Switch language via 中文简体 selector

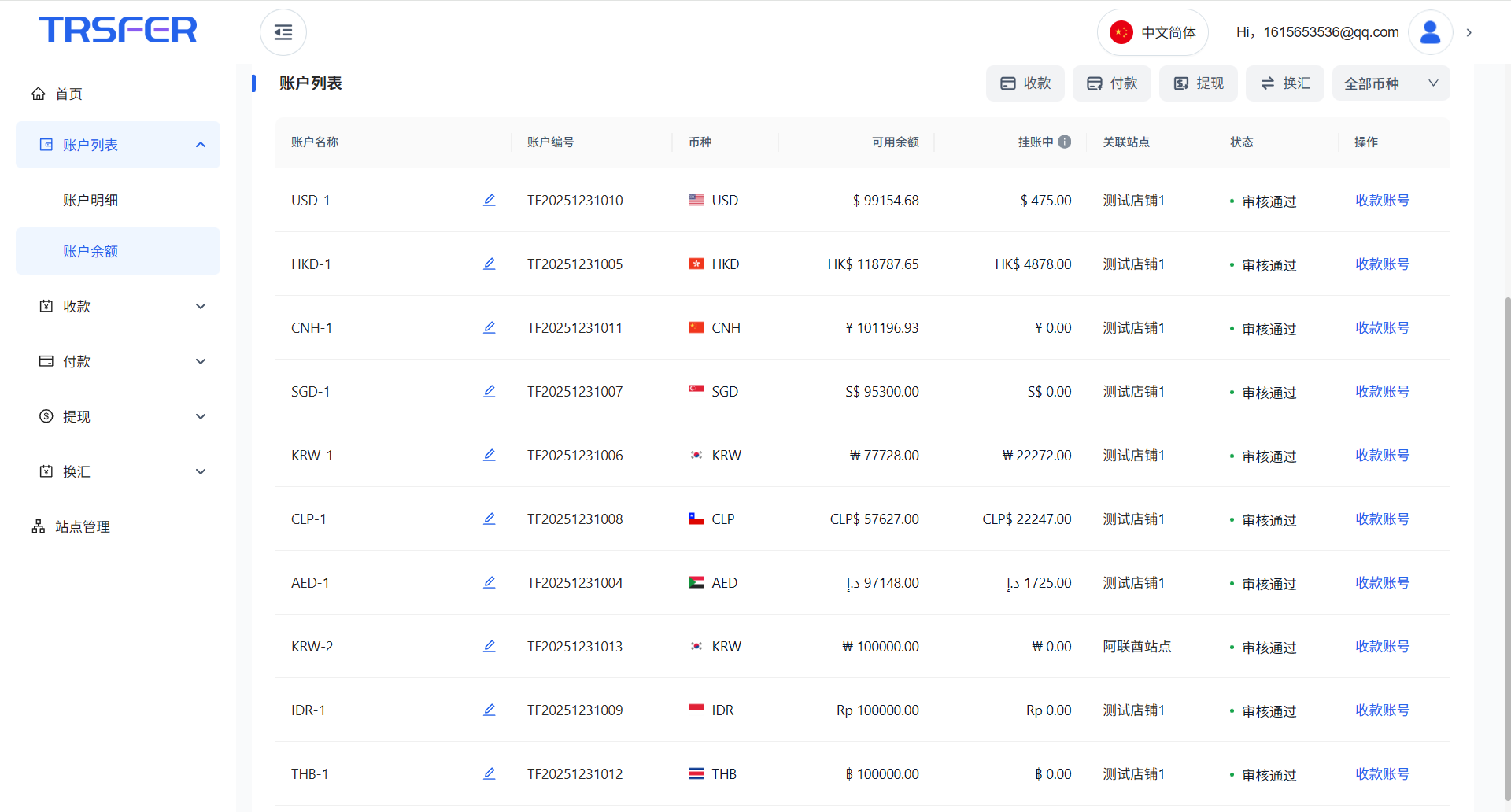1152,32
